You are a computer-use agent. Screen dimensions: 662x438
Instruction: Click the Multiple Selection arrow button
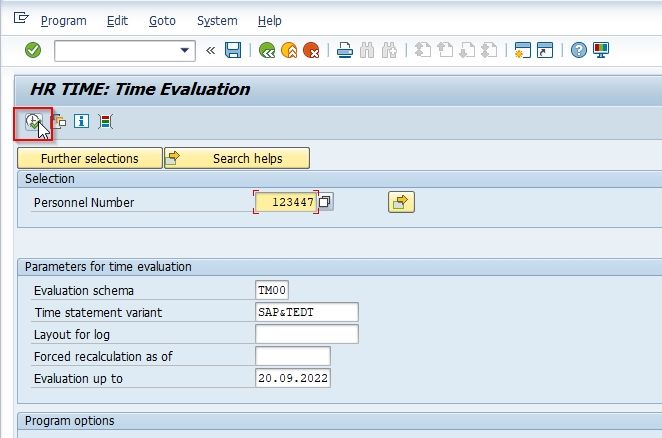point(401,202)
